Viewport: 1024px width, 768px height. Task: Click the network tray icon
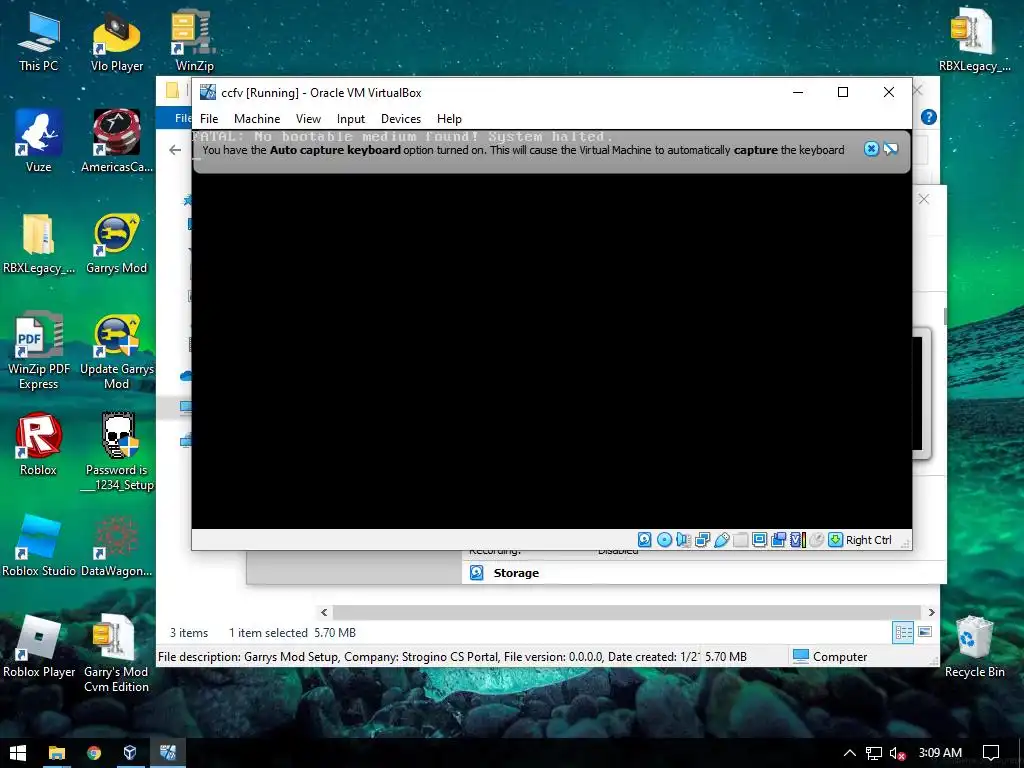[874, 753]
